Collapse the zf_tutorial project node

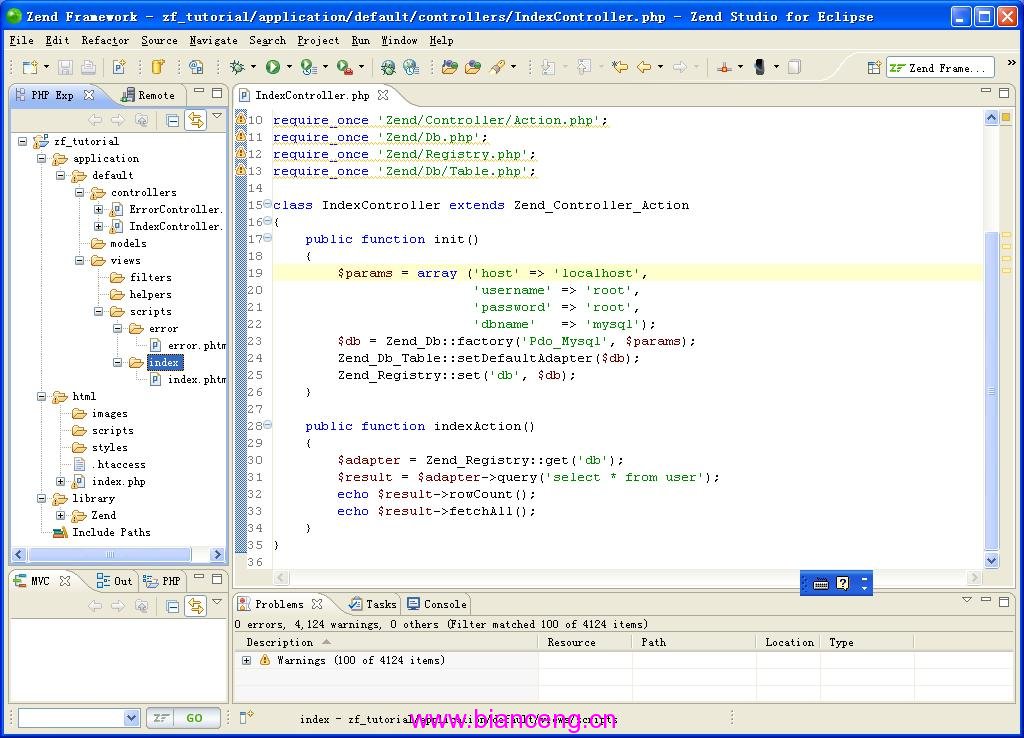click(x=23, y=141)
